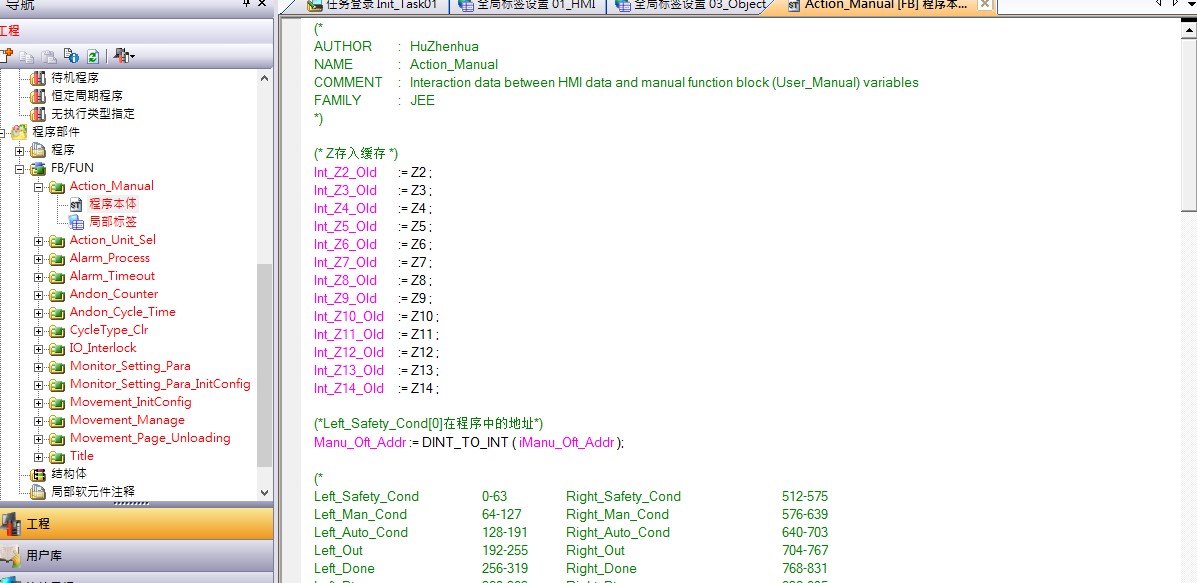
Task: Expand the Action_Unit_Sel function block node
Action: [39, 240]
